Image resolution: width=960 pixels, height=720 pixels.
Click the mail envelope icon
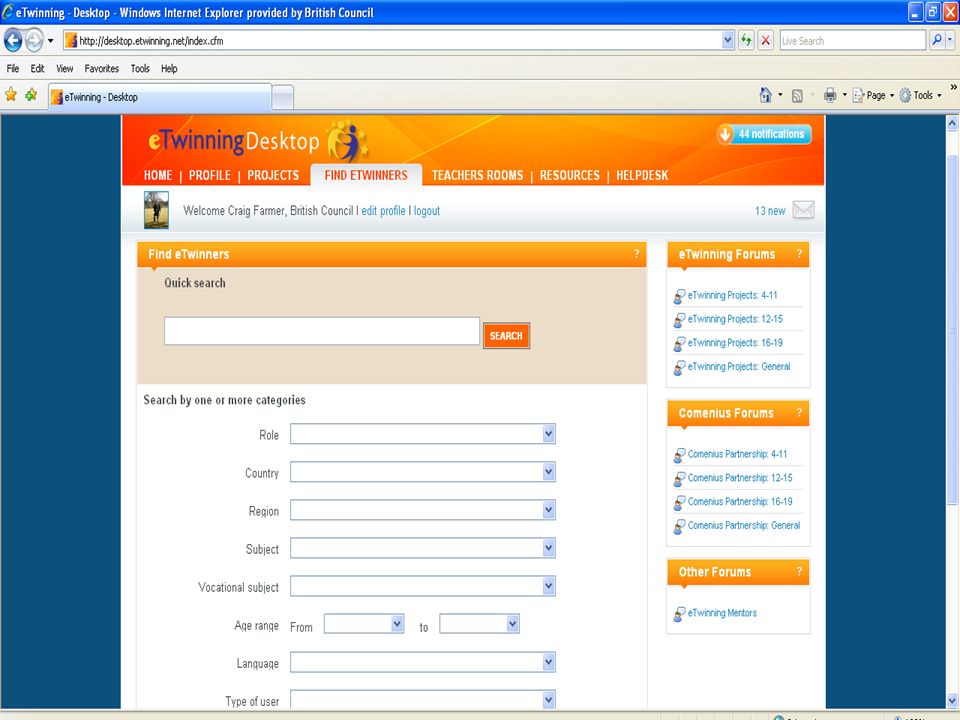tap(803, 210)
